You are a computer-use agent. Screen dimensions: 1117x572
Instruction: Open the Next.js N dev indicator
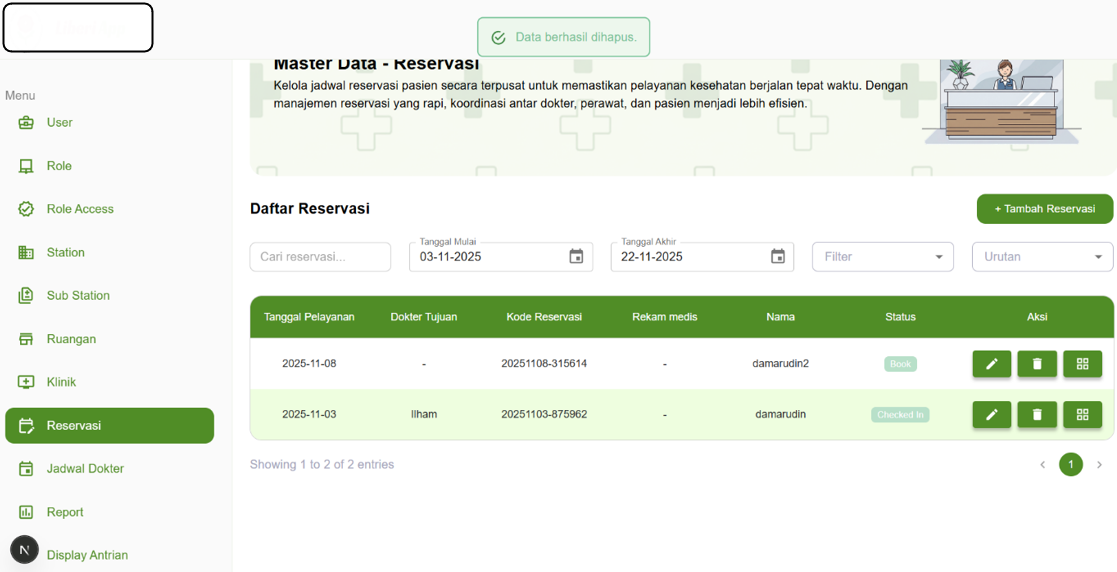[x=25, y=550]
